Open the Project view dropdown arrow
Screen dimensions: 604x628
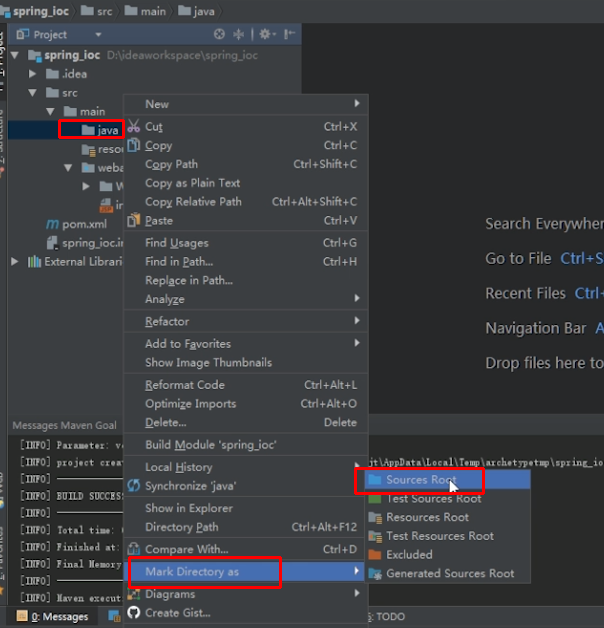pyautogui.click(x=98, y=34)
